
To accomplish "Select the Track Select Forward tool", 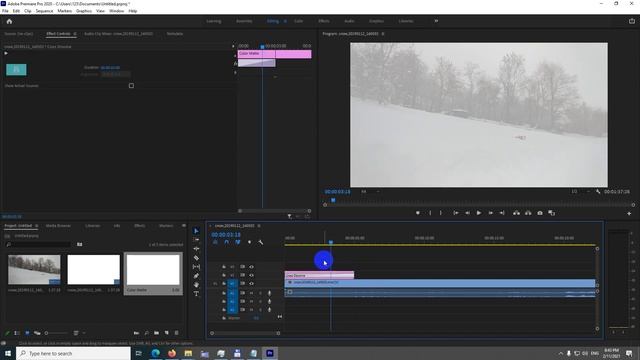I will pos(196,240).
